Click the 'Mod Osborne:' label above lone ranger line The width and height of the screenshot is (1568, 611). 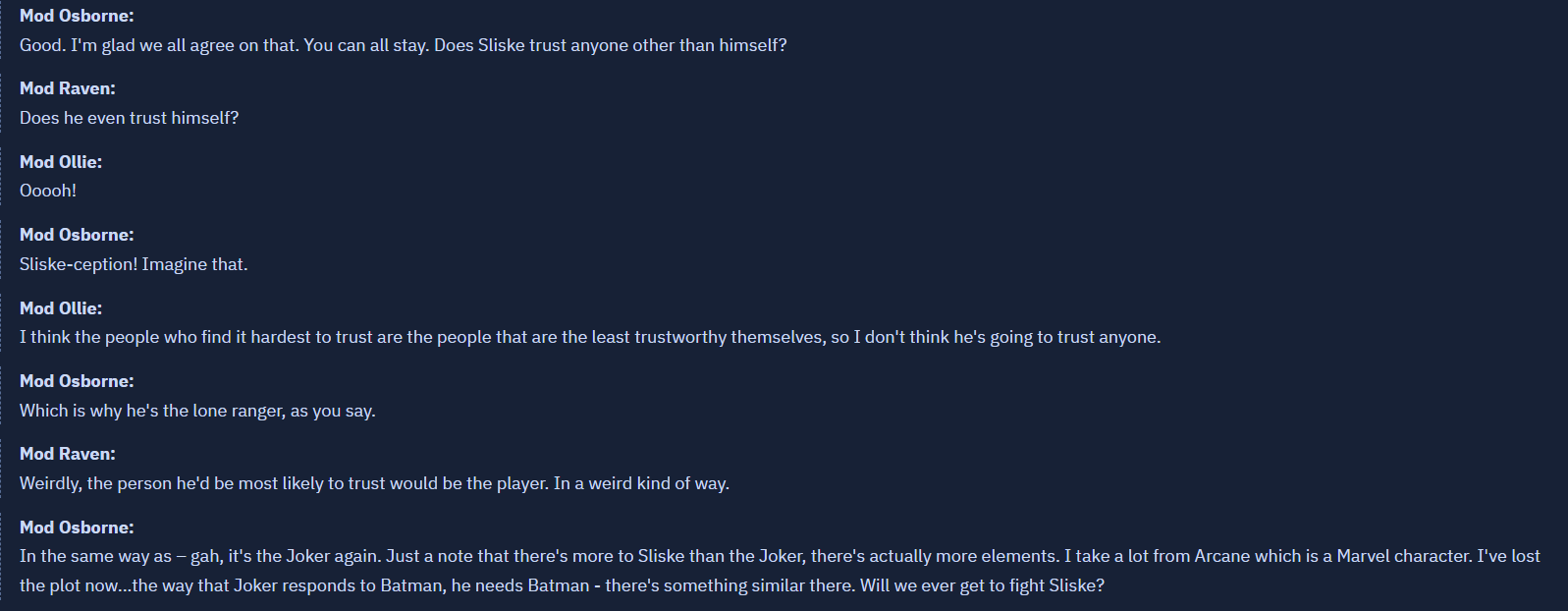[77, 381]
